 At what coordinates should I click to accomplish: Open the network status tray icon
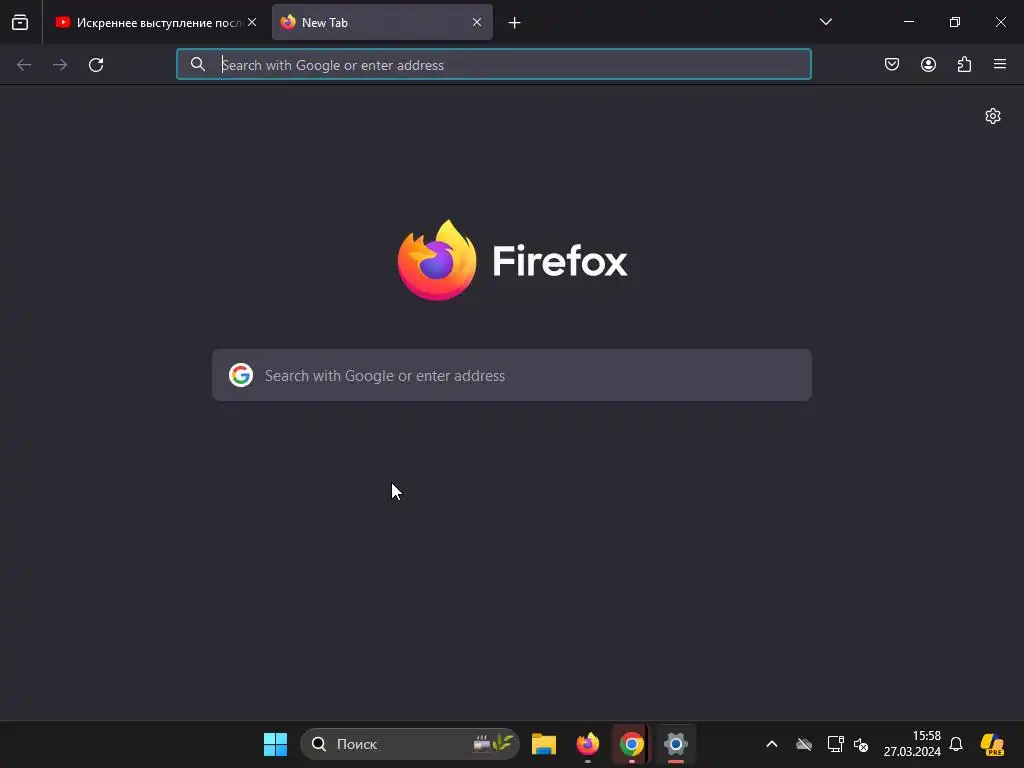coord(835,744)
